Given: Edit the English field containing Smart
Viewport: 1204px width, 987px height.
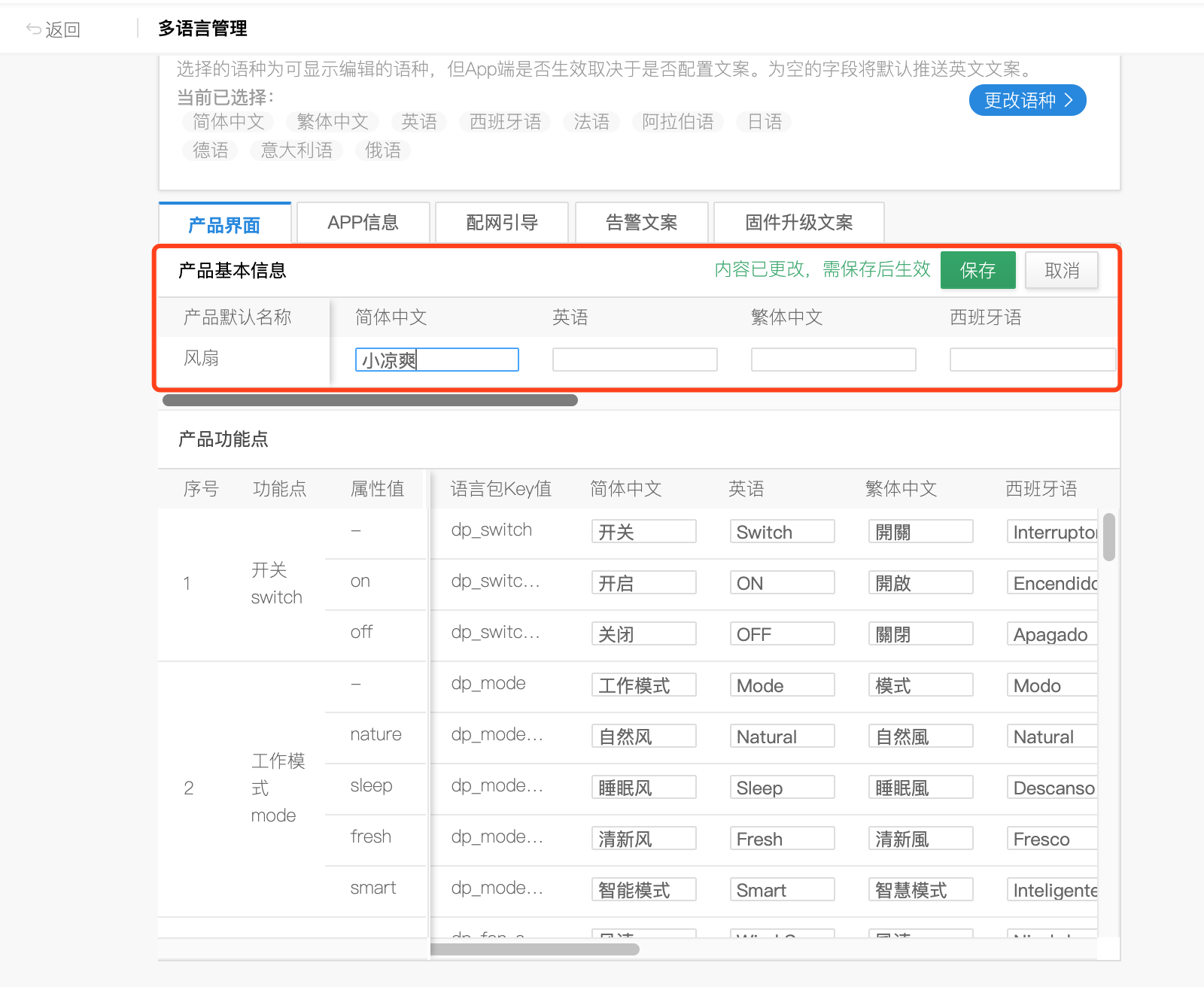Looking at the screenshot, I should (783, 889).
